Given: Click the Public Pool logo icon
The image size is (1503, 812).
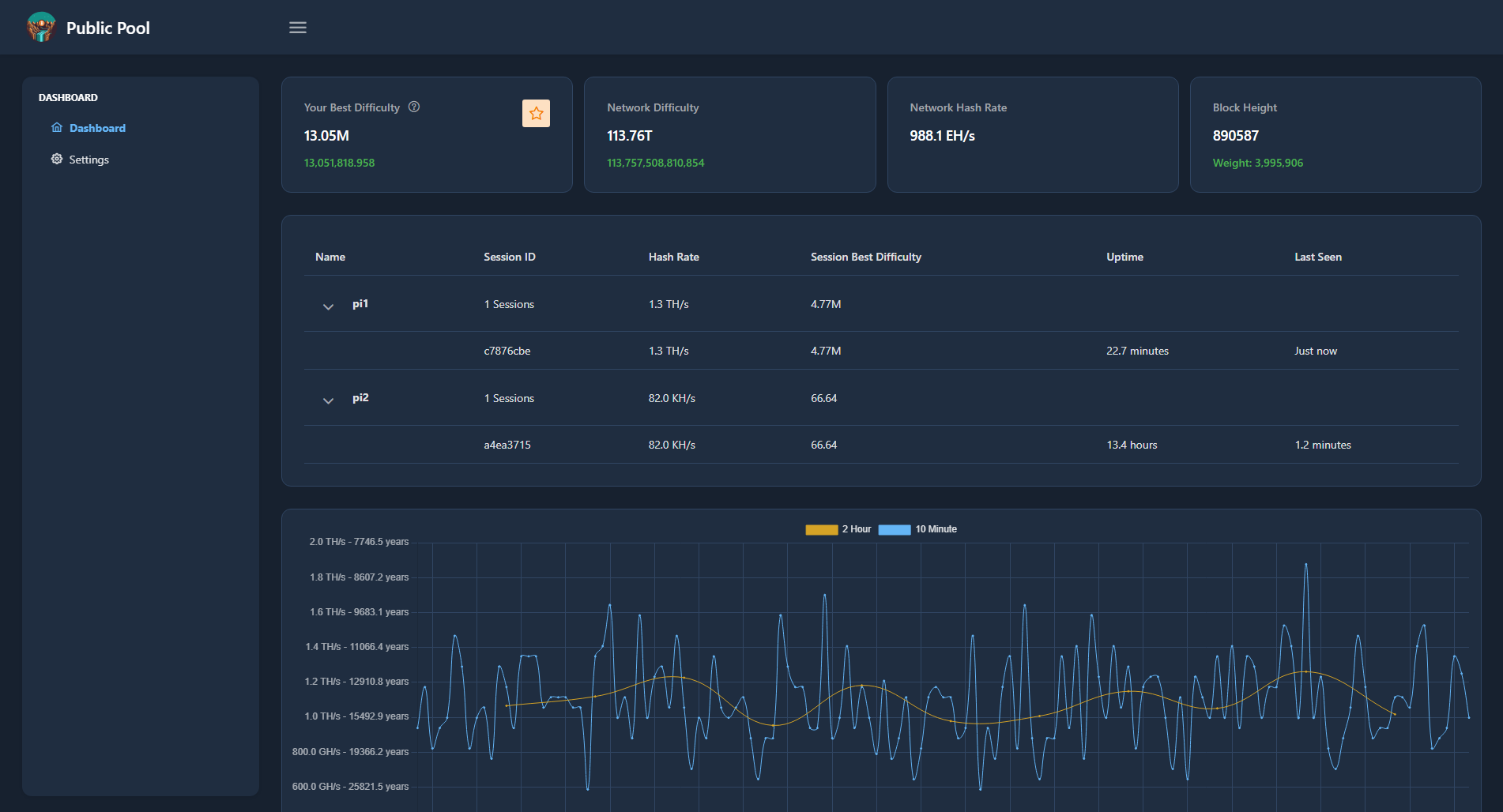Looking at the screenshot, I should click(41, 28).
